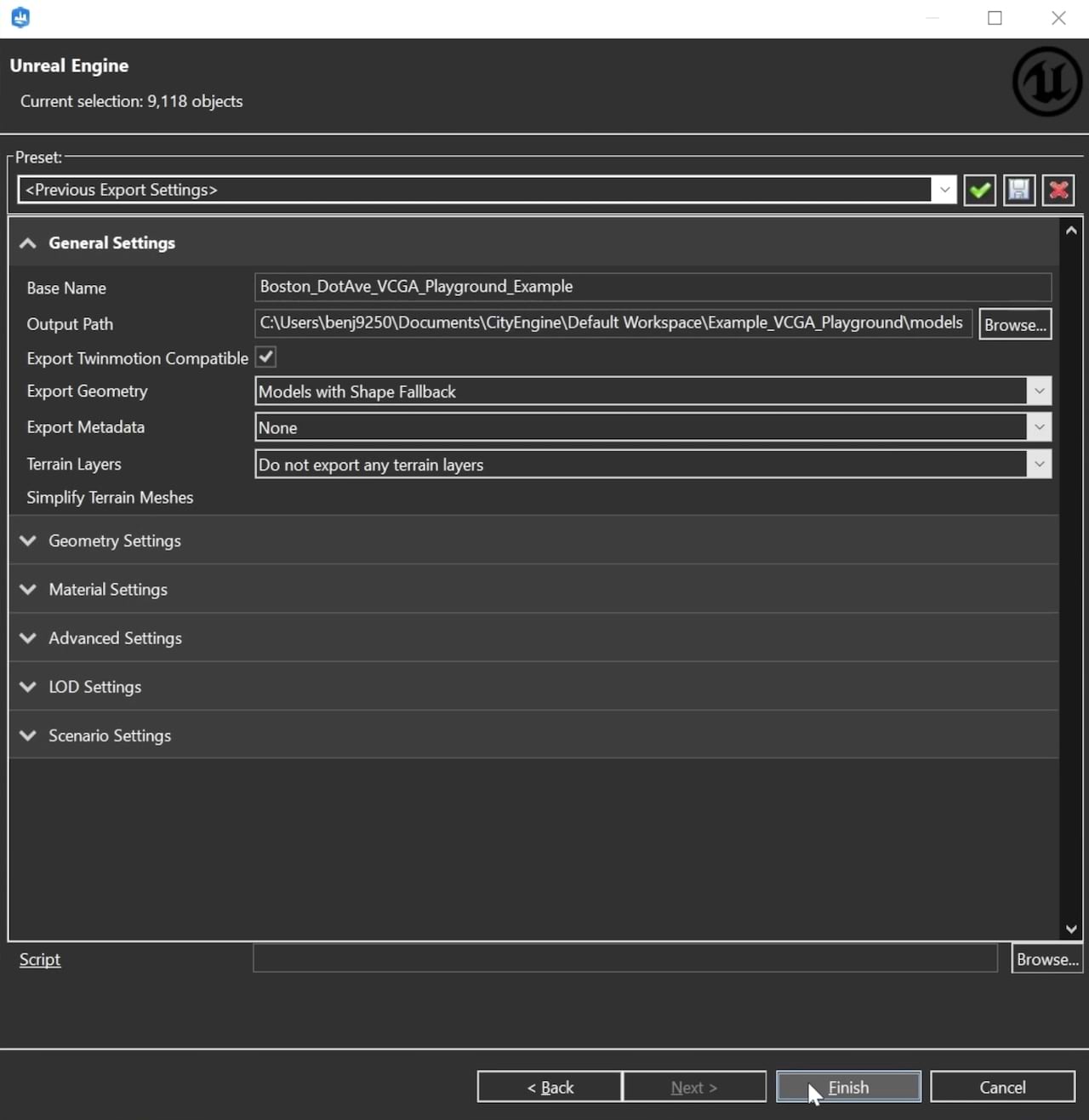The image size is (1089, 1120).
Task: Expand the Scenario Settings section
Action: (28, 735)
